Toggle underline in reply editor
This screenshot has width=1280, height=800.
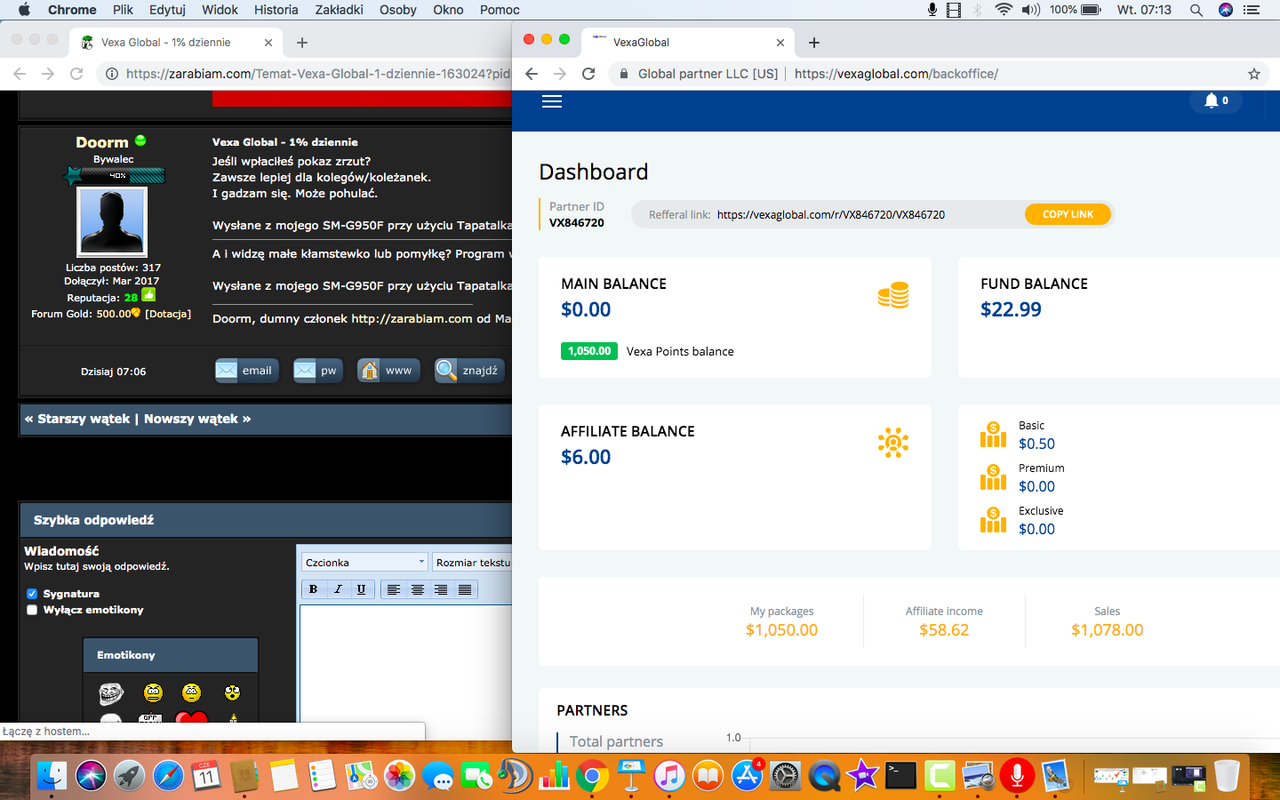click(x=361, y=589)
